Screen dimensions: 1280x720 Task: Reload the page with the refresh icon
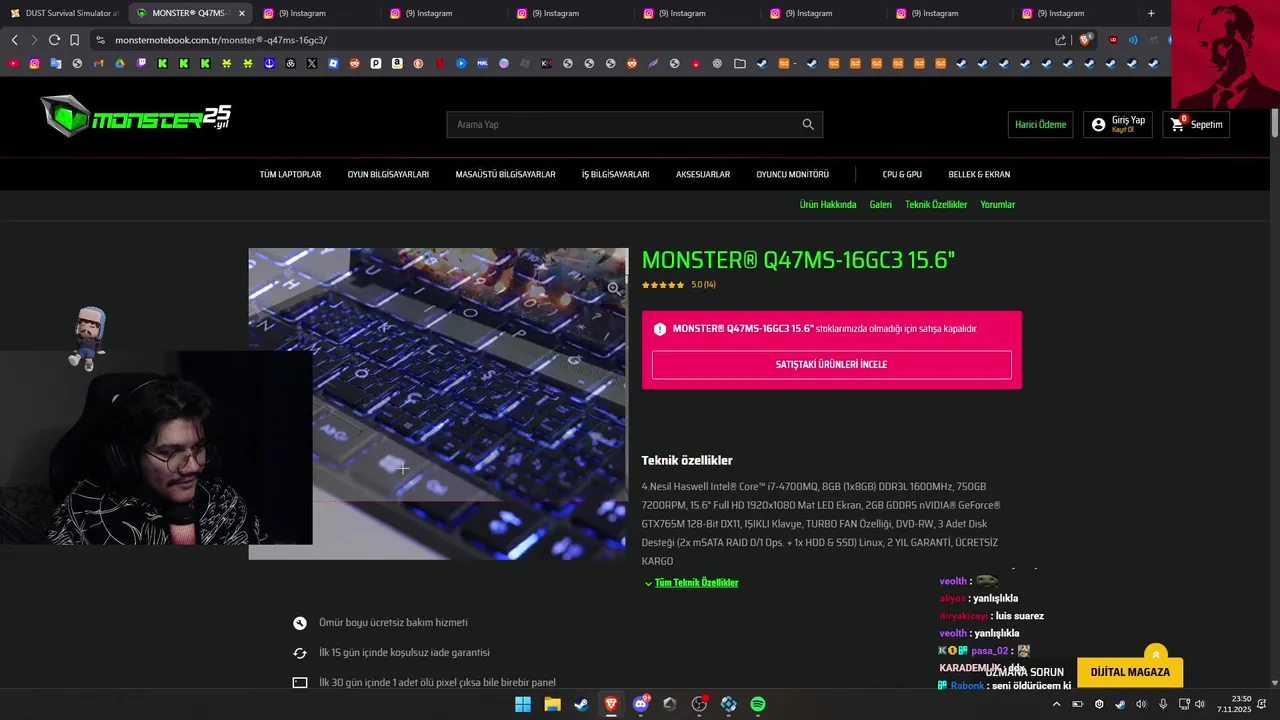[x=54, y=40]
